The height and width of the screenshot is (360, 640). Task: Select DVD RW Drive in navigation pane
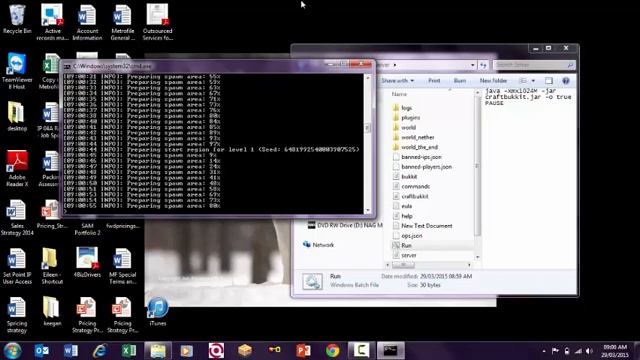345,225
